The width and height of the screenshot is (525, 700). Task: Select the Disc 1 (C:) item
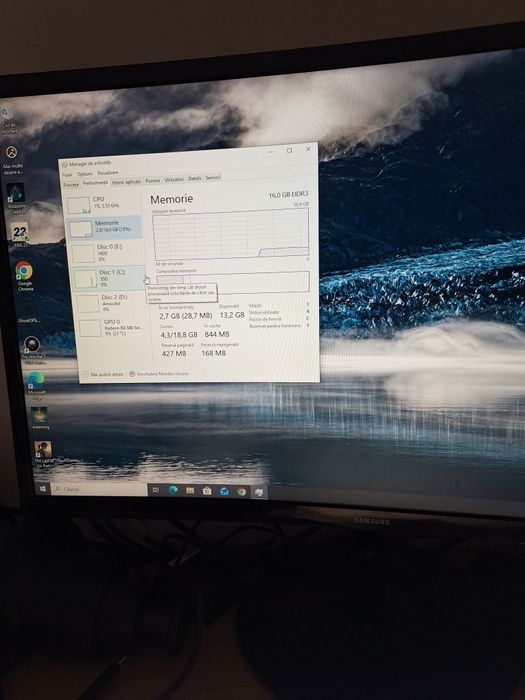tap(108, 278)
